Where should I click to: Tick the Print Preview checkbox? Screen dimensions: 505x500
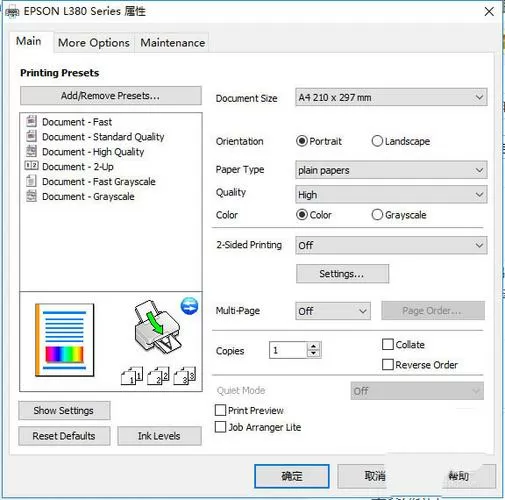220,410
